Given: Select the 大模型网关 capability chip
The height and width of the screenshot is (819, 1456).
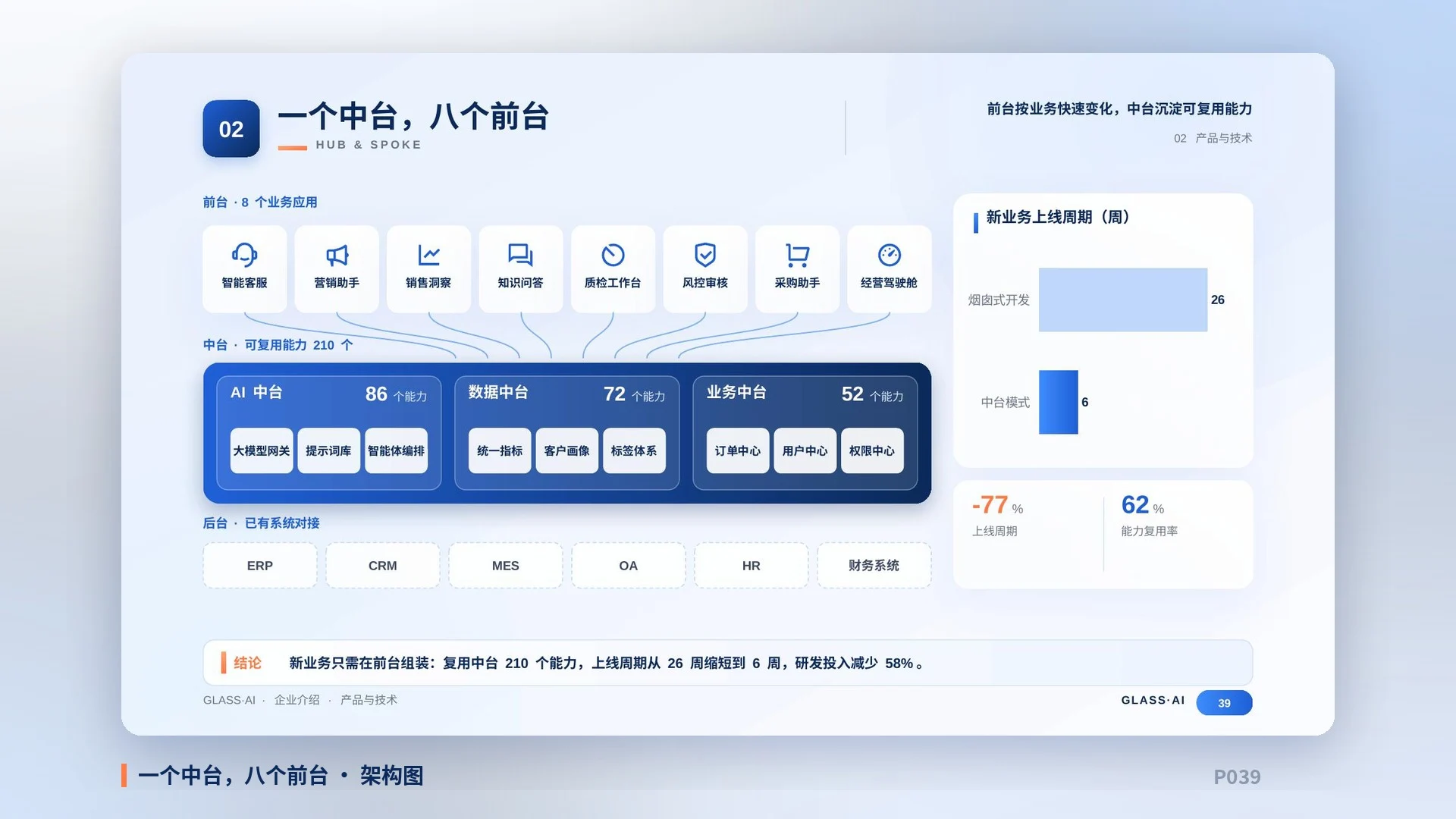Looking at the screenshot, I should (262, 450).
